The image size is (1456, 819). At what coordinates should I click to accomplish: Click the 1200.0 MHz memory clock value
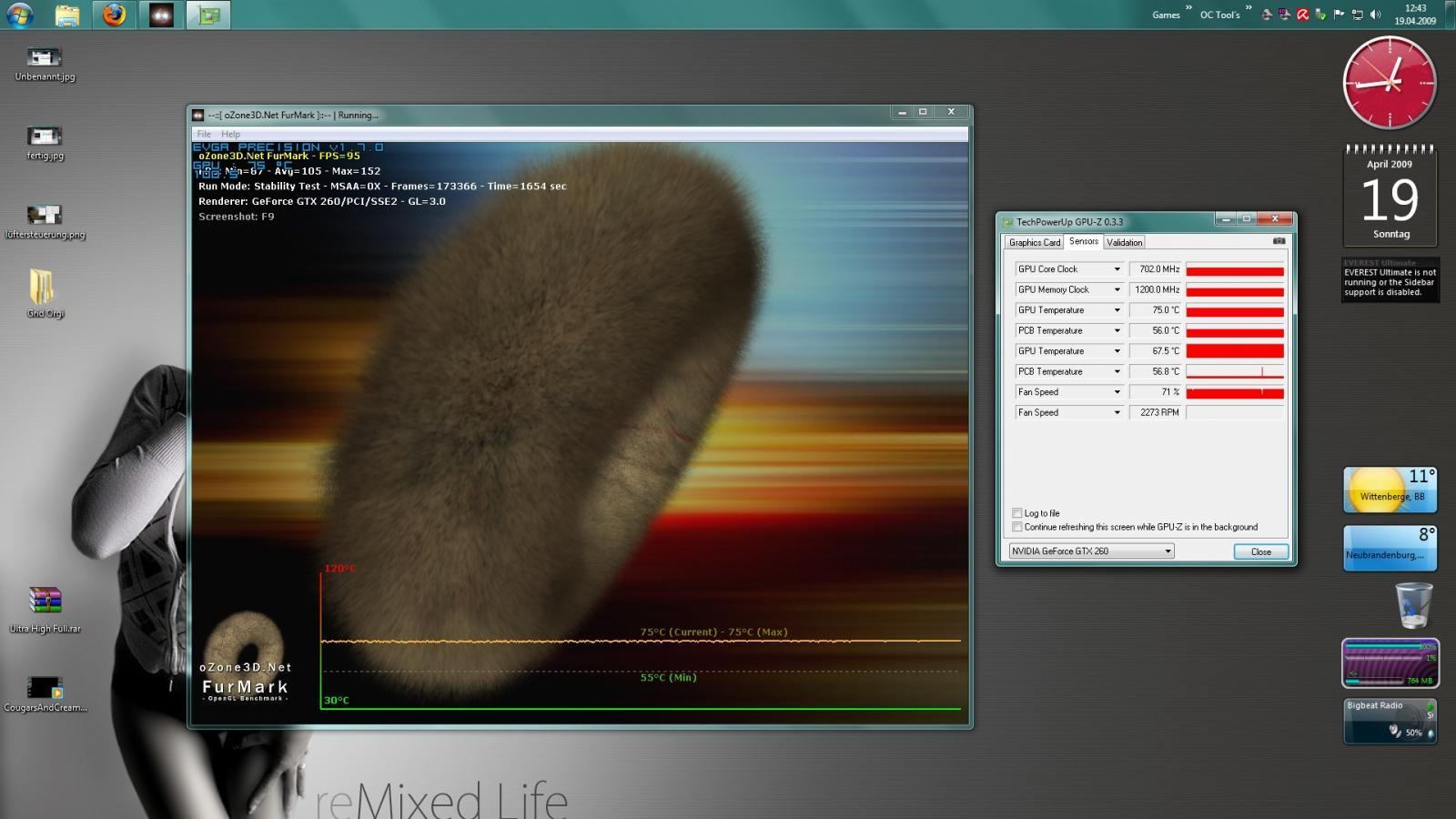(x=1155, y=289)
